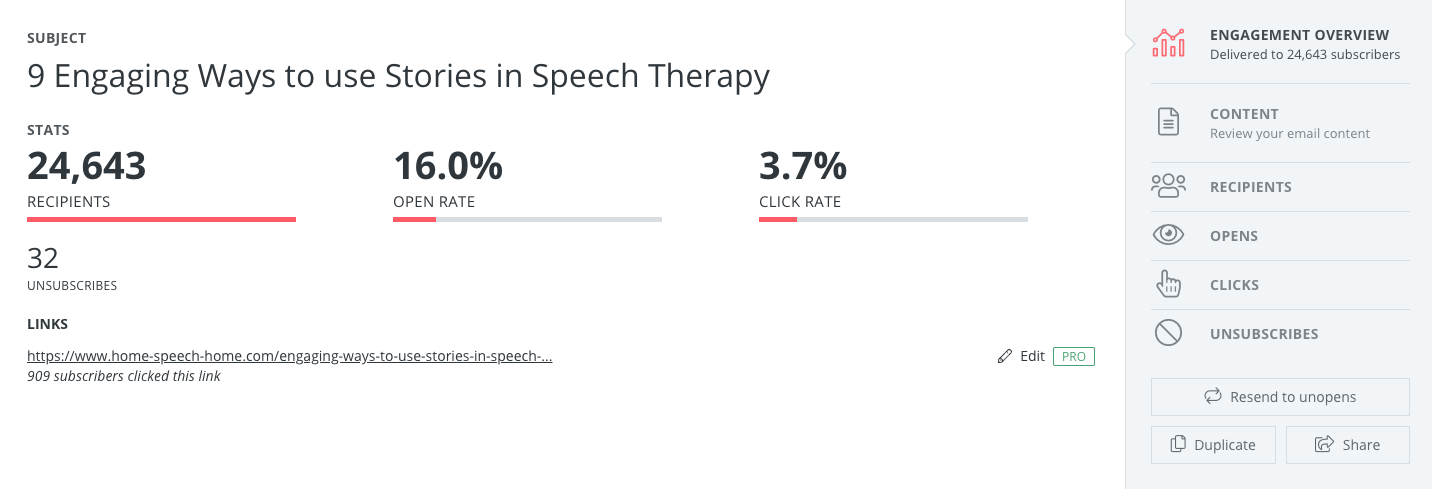Open the Content document icon
1432x489 pixels.
coord(1168,122)
